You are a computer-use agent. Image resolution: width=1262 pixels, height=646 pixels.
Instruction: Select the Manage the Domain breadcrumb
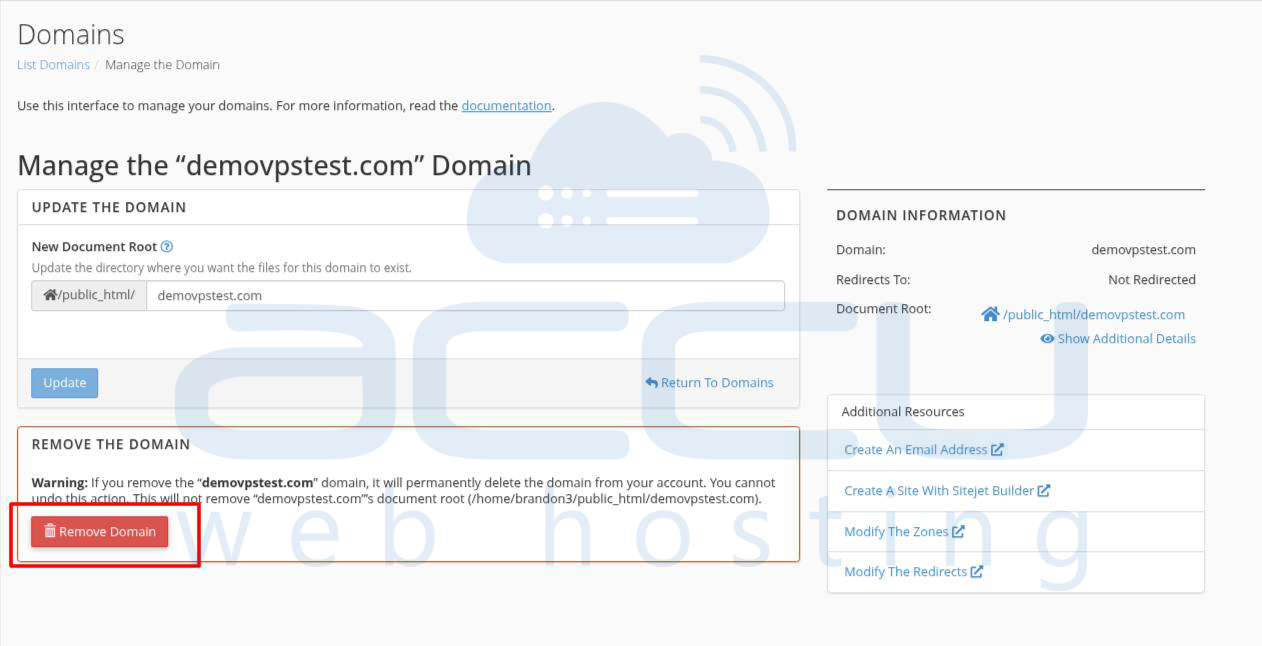pos(162,65)
